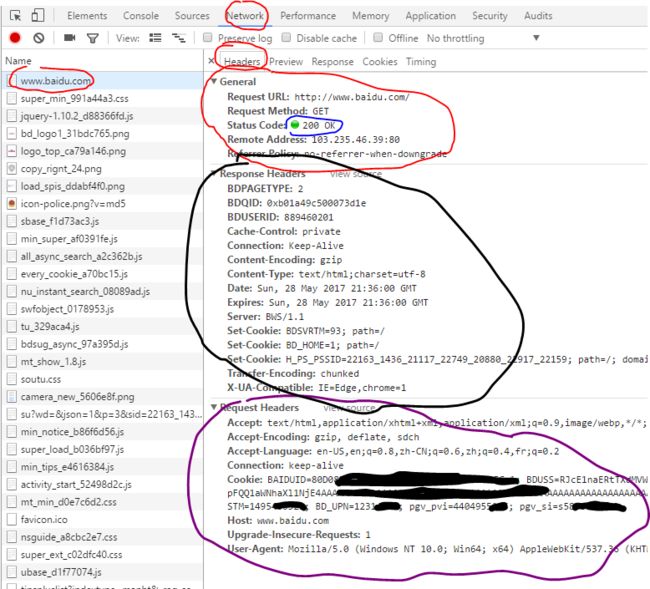Select request swfobject_0178953.js
Screen dimensions: 650x589
coord(102,309)
